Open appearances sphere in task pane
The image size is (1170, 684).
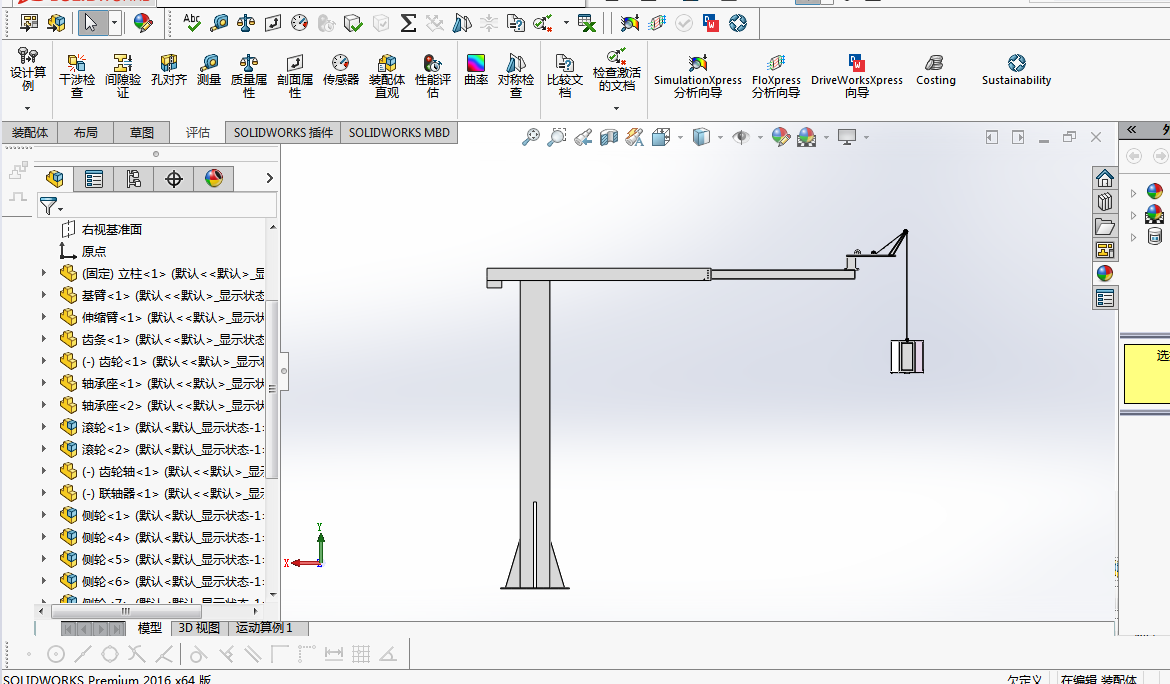point(1105,274)
